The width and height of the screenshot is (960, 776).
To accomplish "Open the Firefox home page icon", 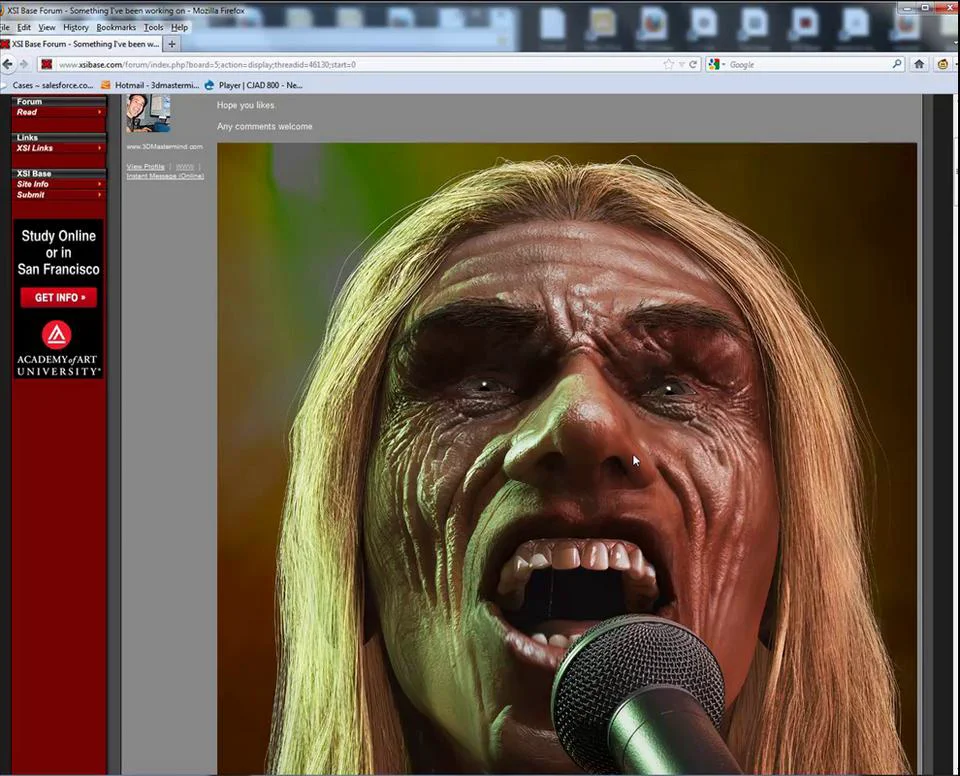I will pos(919,64).
